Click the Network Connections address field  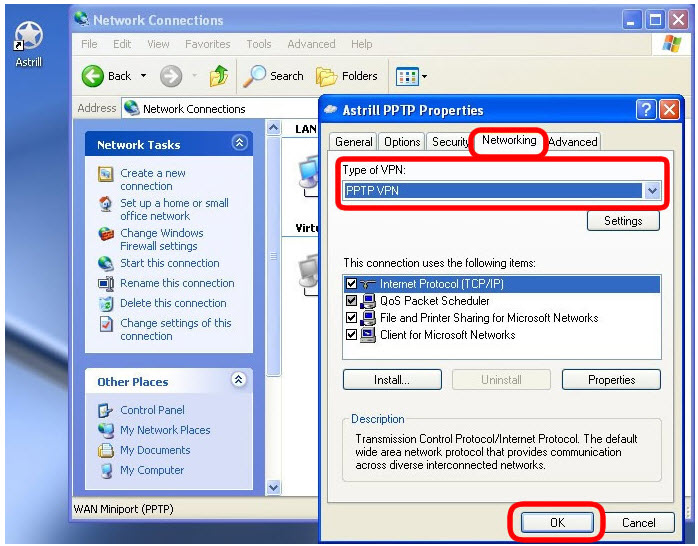pos(220,109)
